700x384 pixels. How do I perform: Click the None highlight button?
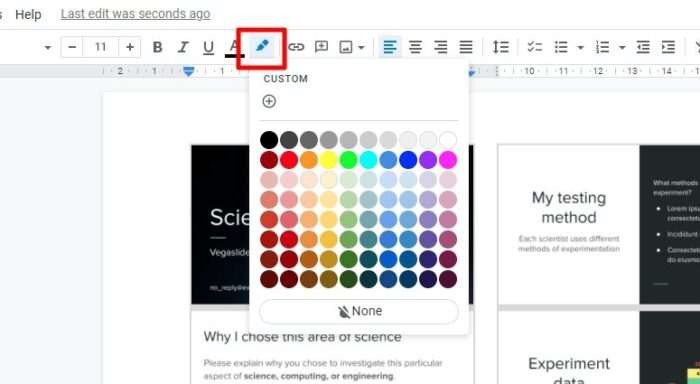pyautogui.click(x=359, y=311)
